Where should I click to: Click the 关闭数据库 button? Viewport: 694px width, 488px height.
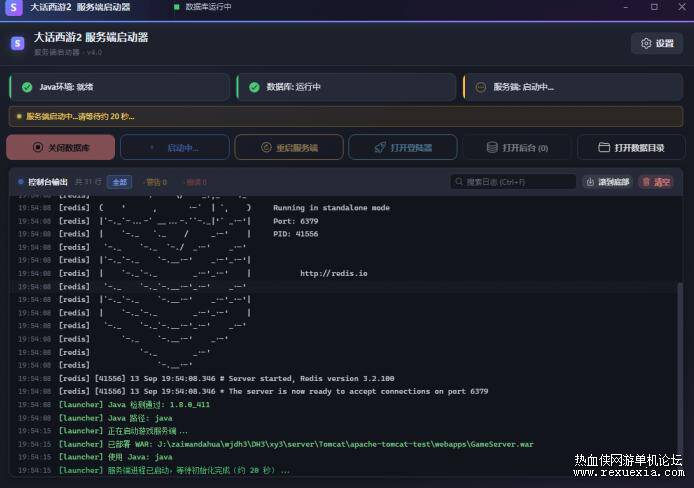pyautogui.click(x=61, y=147)
